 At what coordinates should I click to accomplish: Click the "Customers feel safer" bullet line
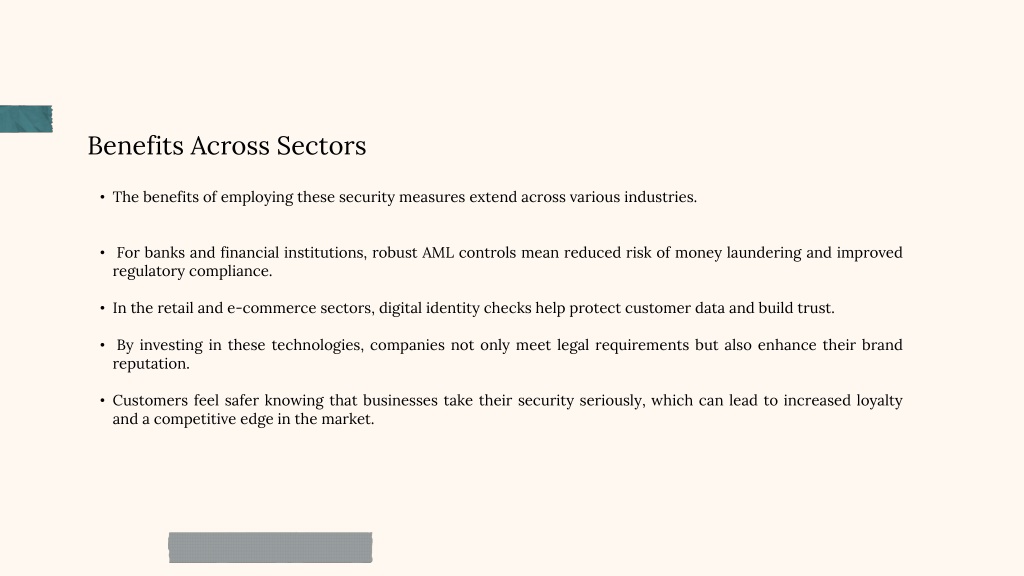tap(507, 400)
